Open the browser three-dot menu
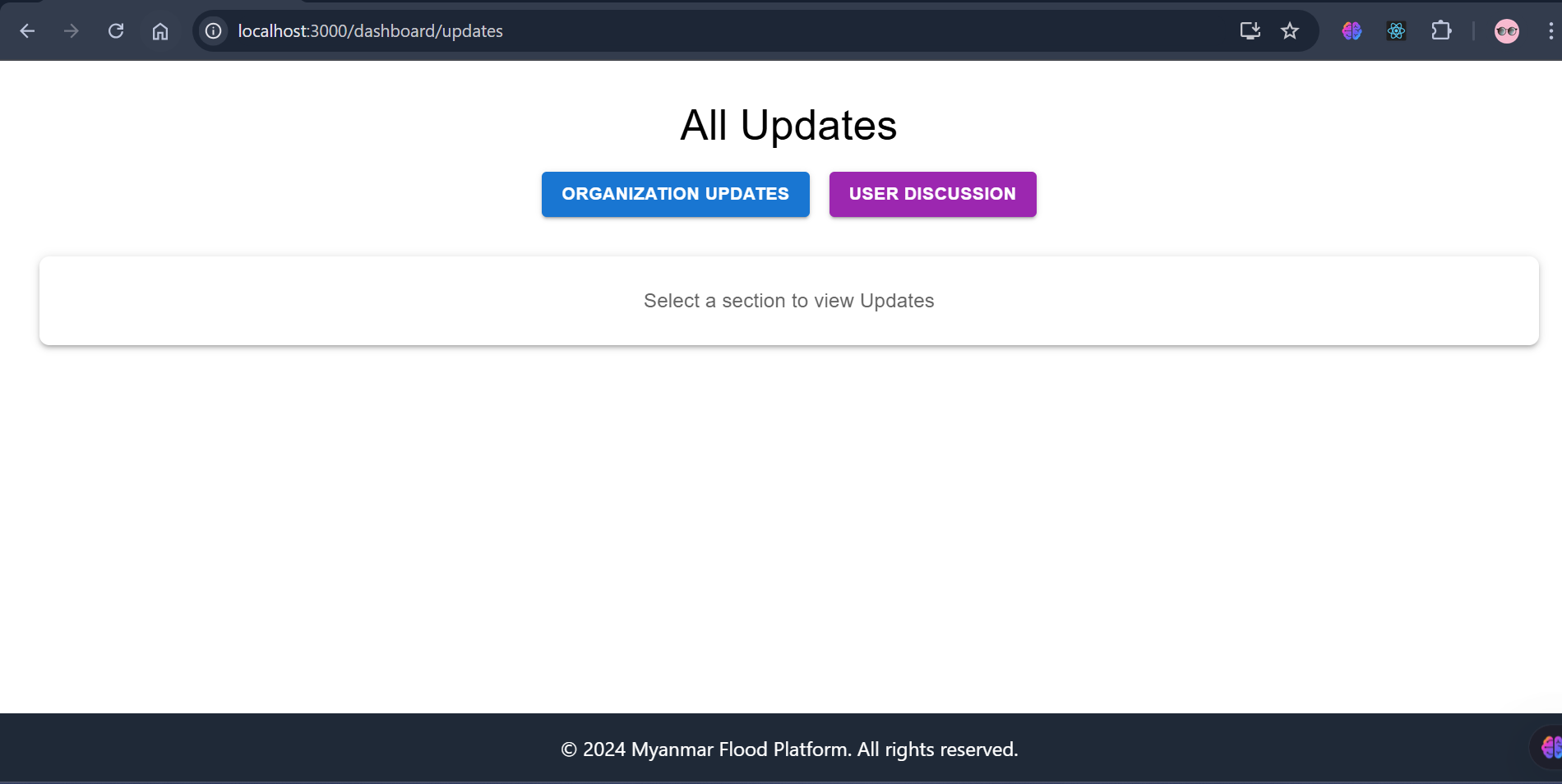The height and width of the screenshot is (784, 1562). tap(1550, 31)
